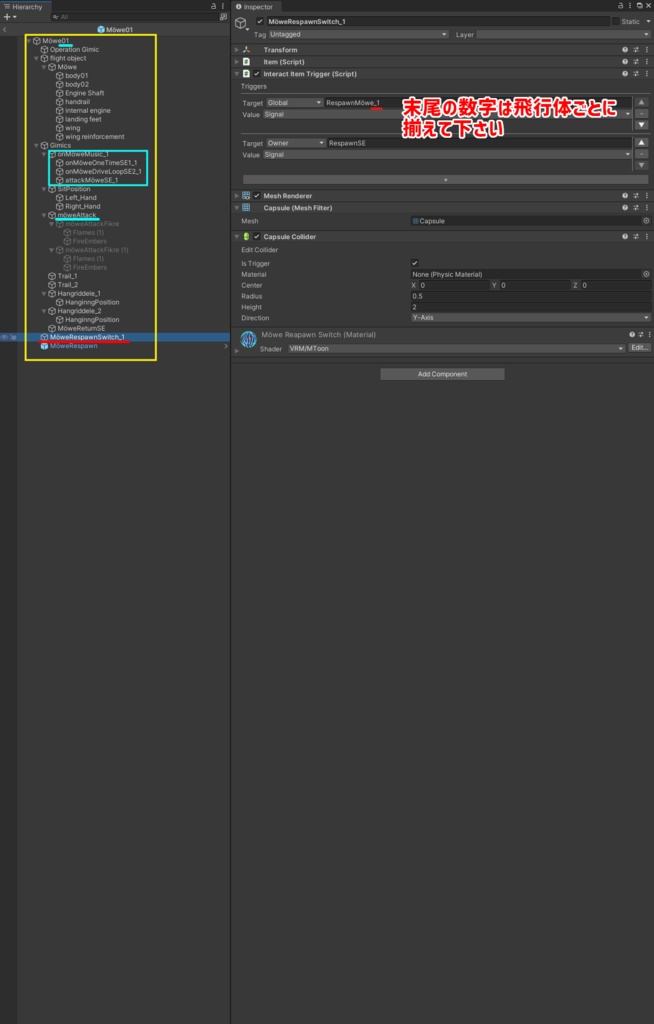The width and height of the screenshot is (654, 1024).
Task: Click the RespawnSE key text field
Action: [479, 143]
